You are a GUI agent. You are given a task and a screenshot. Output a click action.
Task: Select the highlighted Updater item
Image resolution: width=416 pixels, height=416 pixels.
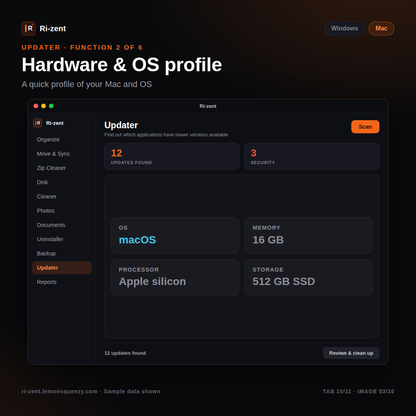pyautogui.click(x=62, y=268)
